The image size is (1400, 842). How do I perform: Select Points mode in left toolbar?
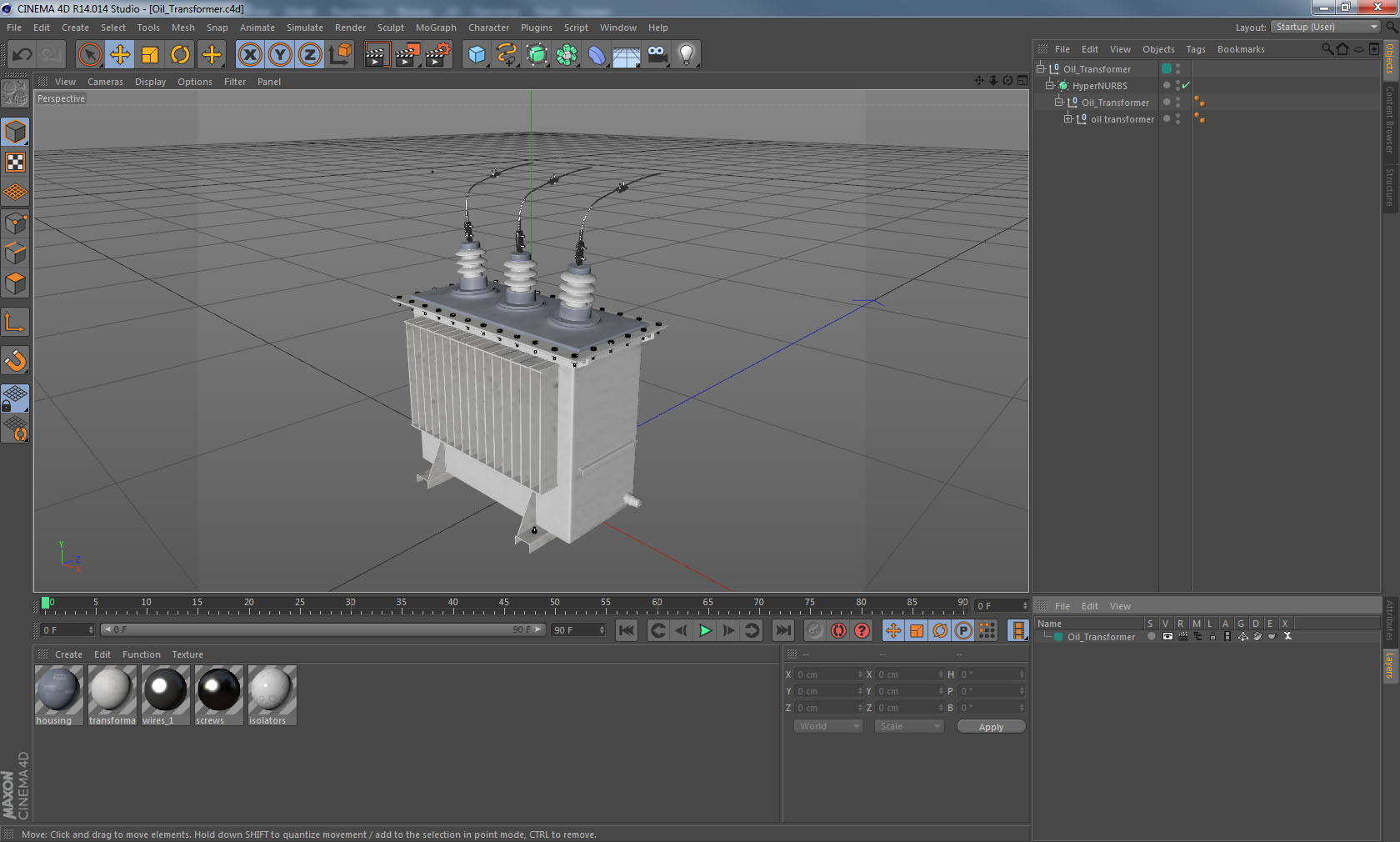15,223
